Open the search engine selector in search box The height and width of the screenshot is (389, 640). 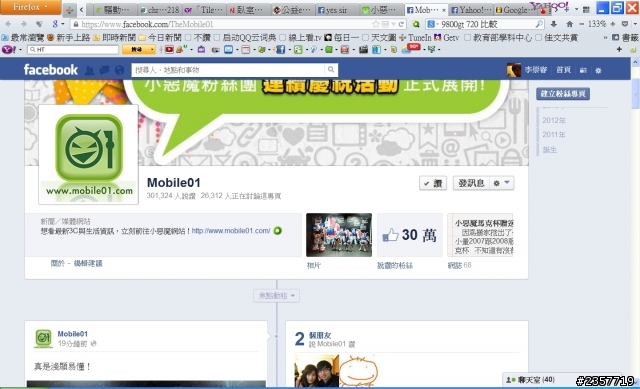click(433, 24)
